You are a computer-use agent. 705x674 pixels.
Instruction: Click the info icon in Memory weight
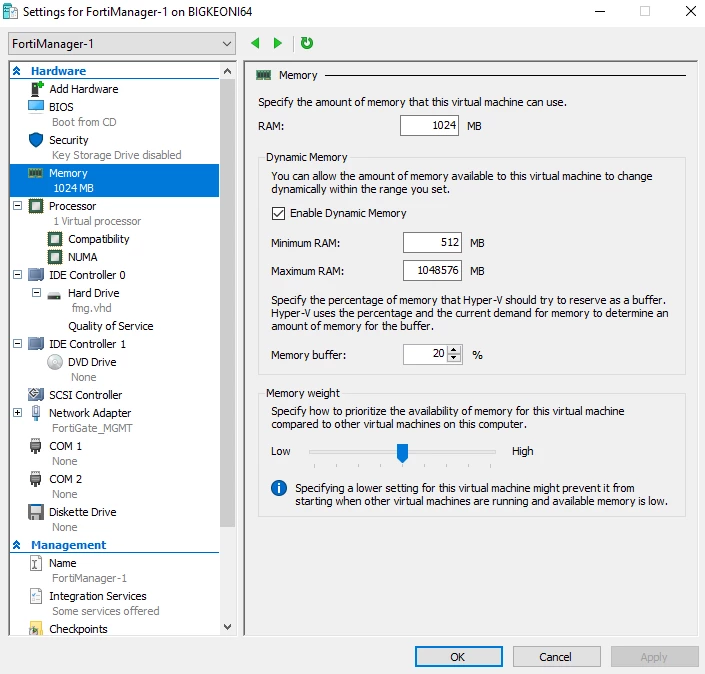click(x=279, y=488)
